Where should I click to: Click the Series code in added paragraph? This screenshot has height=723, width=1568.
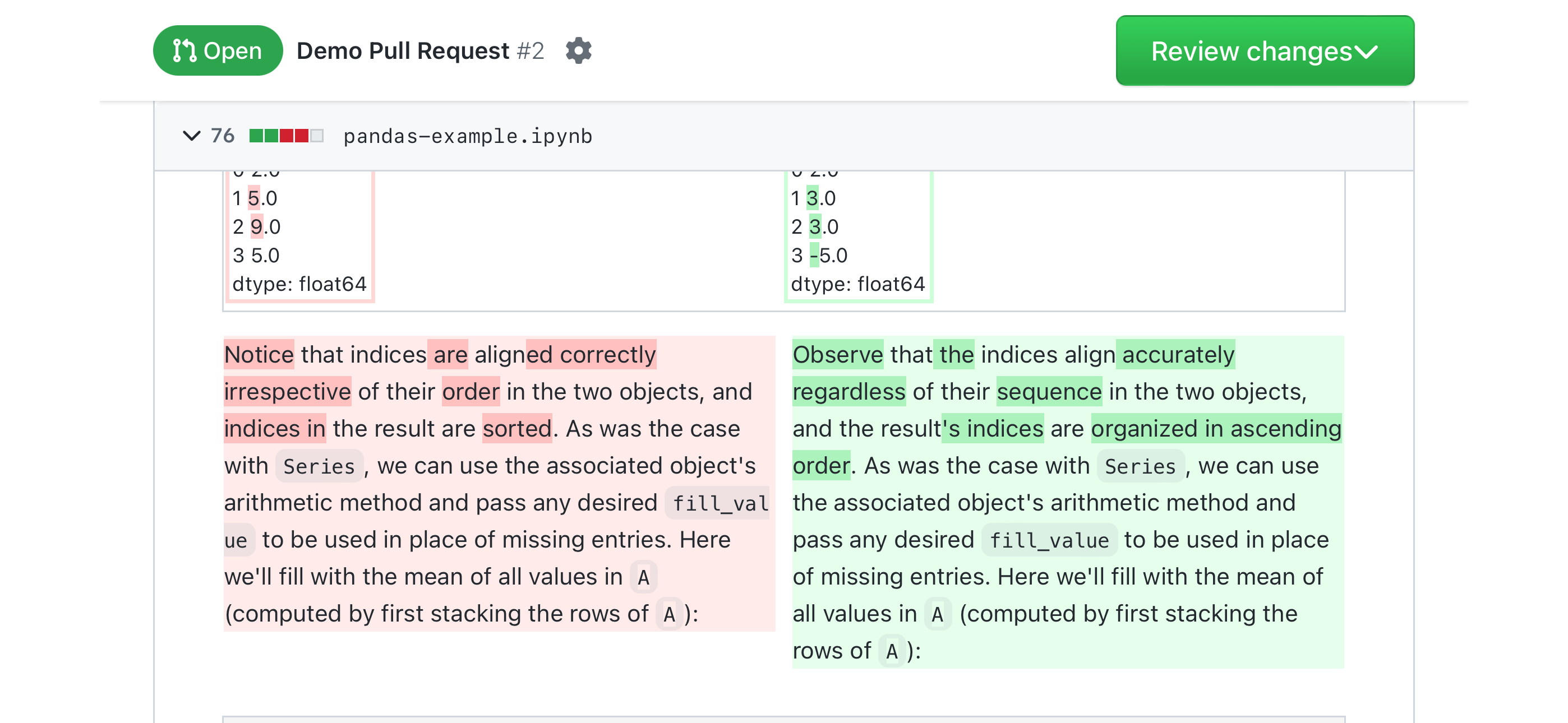coord(1140,467)
